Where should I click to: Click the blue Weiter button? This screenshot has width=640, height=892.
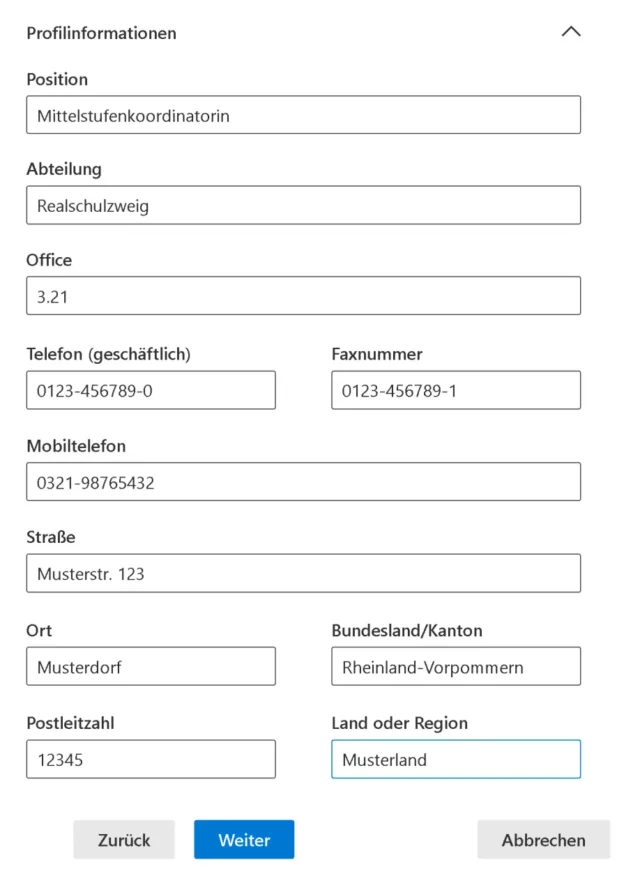[244, 840]
